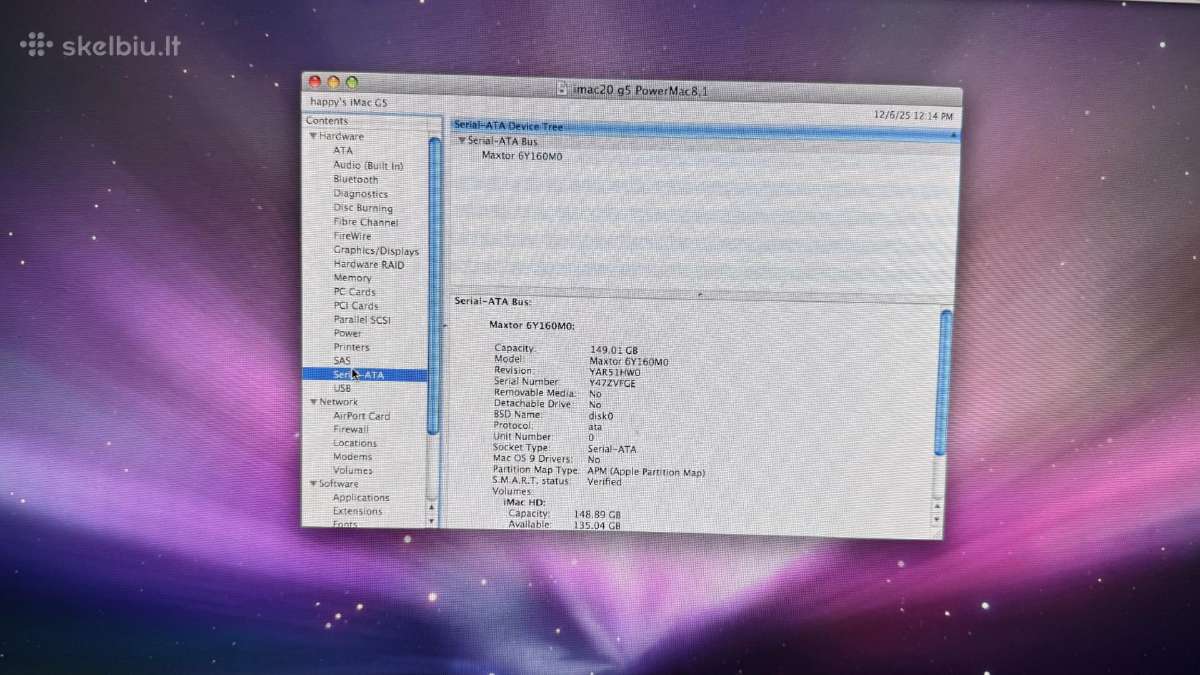Viewport: 1200px width, 675px height.
Task: Select Diagnostics in the sidebar
Action: [x=360, y=194]
